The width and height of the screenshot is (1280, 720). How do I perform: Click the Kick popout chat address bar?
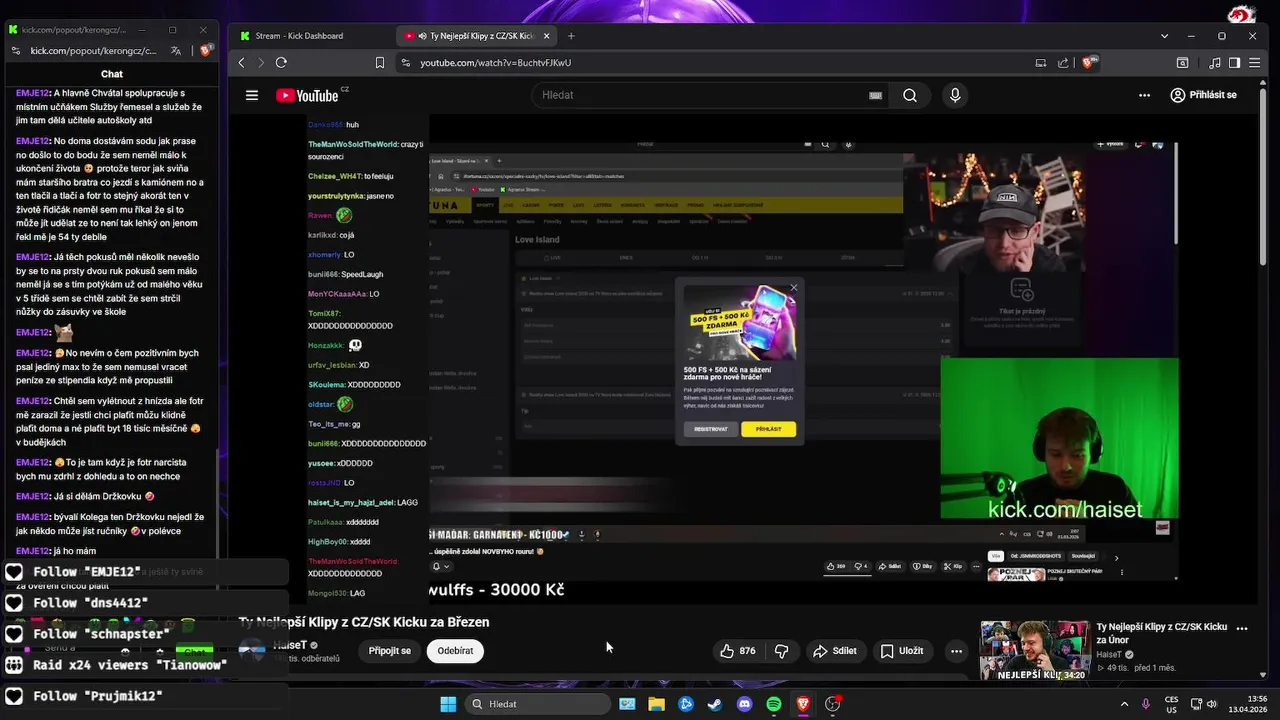pyautogui.click(x=94, y=50)
